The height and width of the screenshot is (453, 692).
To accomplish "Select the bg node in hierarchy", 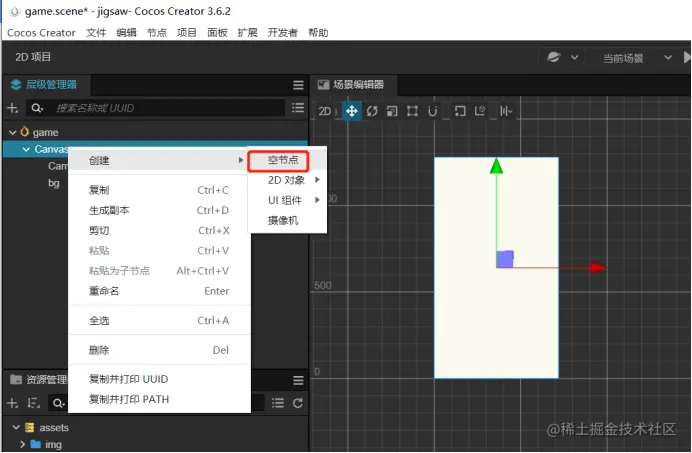I will (x=53, y=183).
